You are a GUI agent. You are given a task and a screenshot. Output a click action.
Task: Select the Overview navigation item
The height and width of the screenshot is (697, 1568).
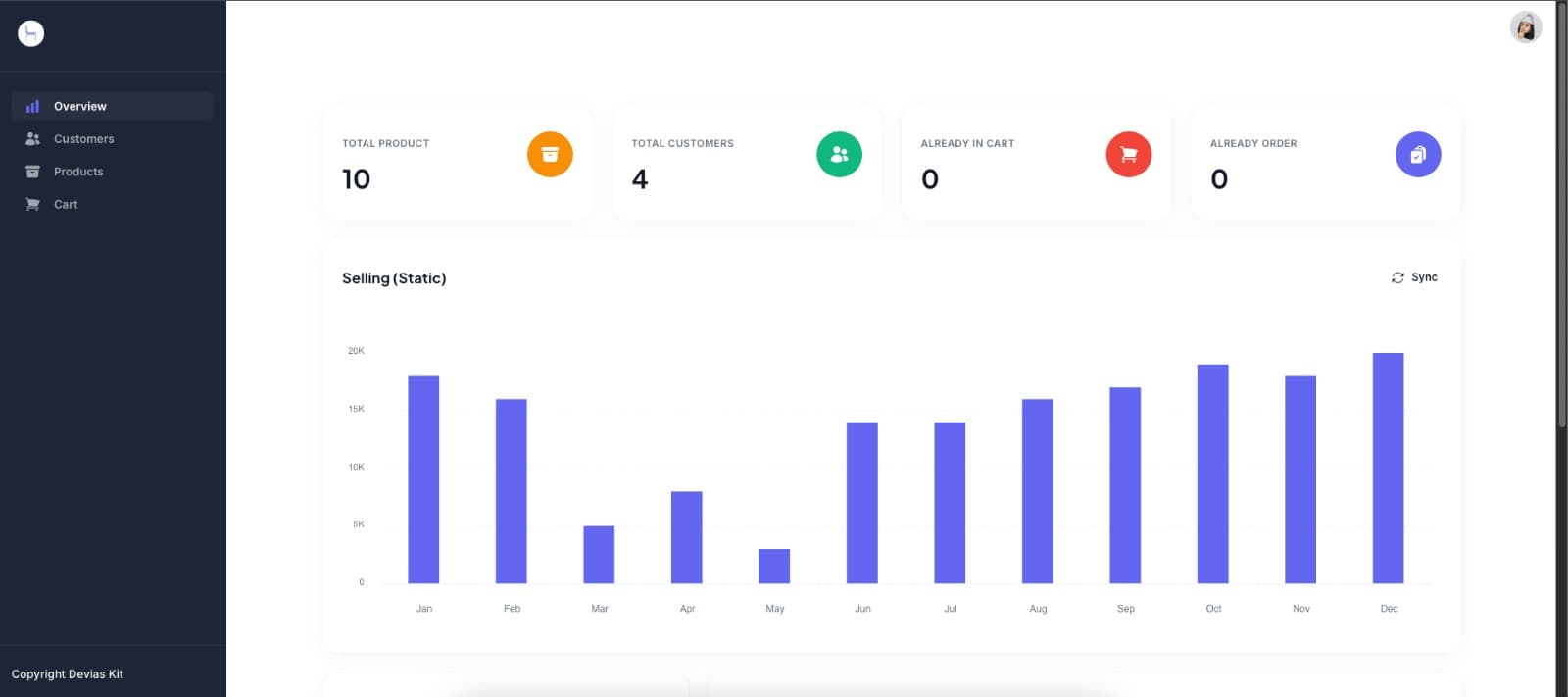[113, 106]
